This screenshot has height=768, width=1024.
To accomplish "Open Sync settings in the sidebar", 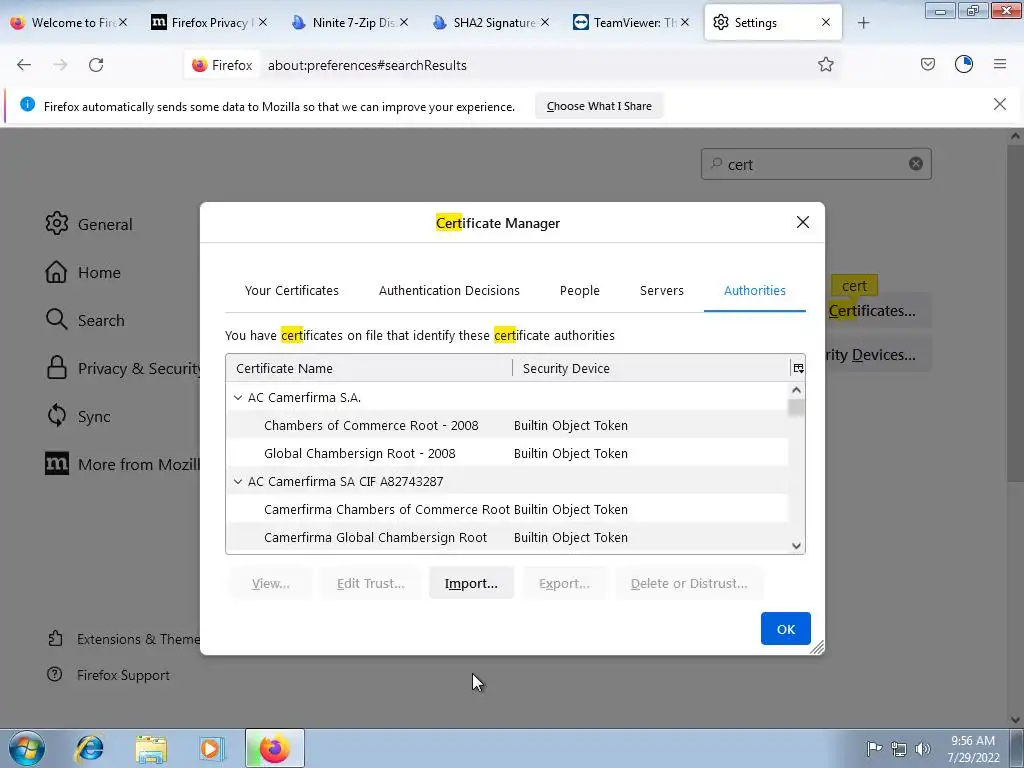I will pyautogui.click(x=78, y=416).
